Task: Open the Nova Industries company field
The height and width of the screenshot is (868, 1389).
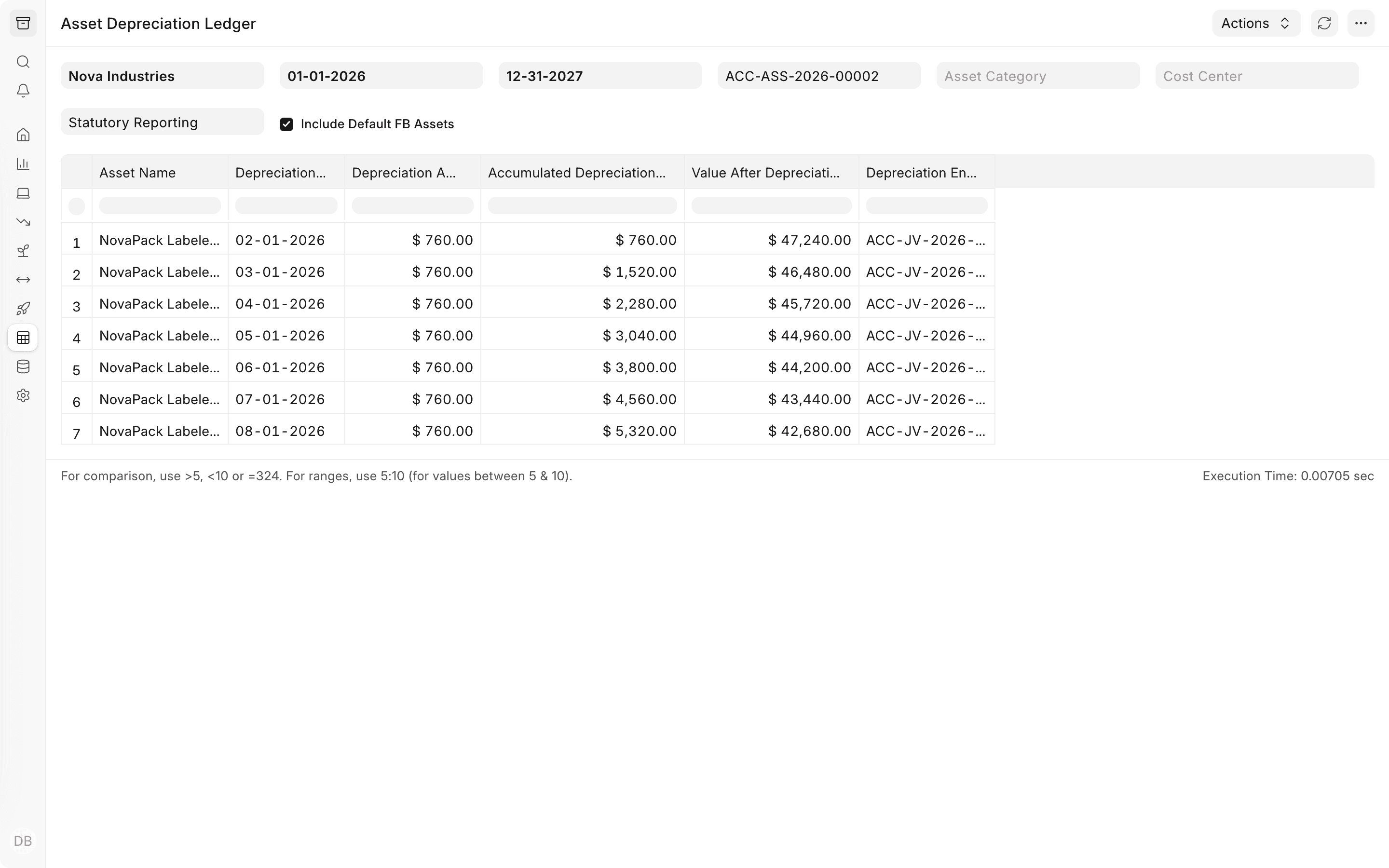Action: pyautogui.click(x=163, y=76)
